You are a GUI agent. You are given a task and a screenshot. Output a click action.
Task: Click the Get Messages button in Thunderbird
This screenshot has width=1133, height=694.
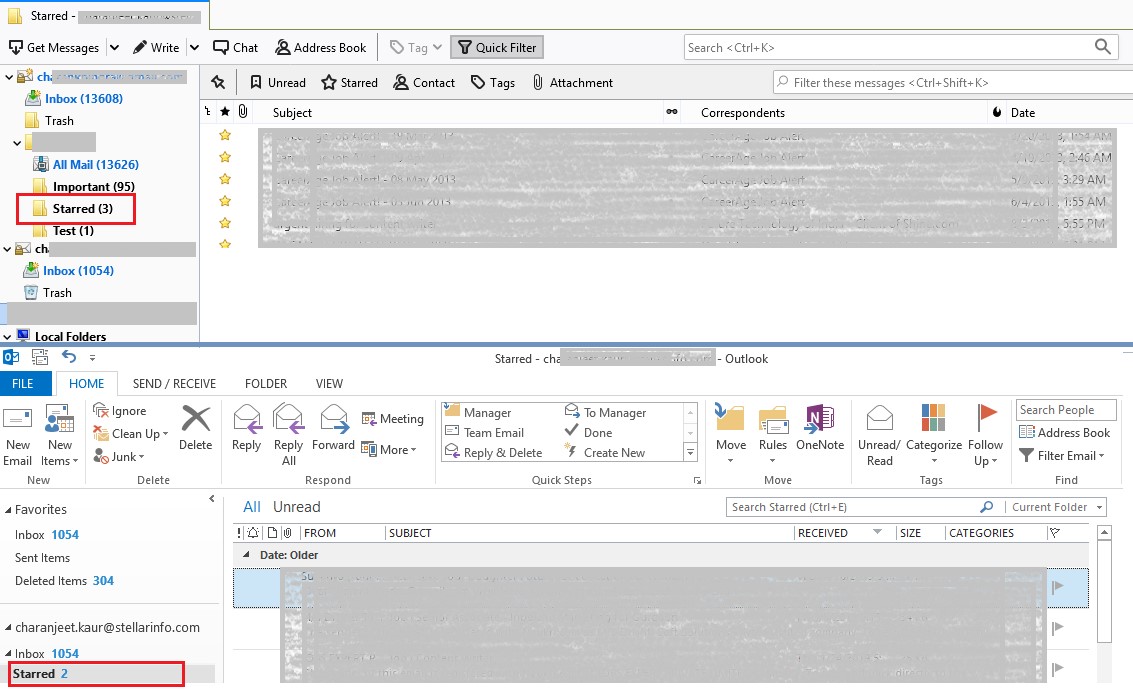(x=54, y=47)
